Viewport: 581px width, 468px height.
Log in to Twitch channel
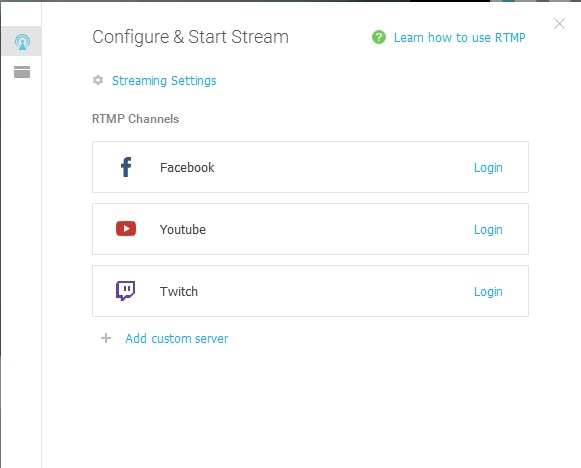point(488,292)
